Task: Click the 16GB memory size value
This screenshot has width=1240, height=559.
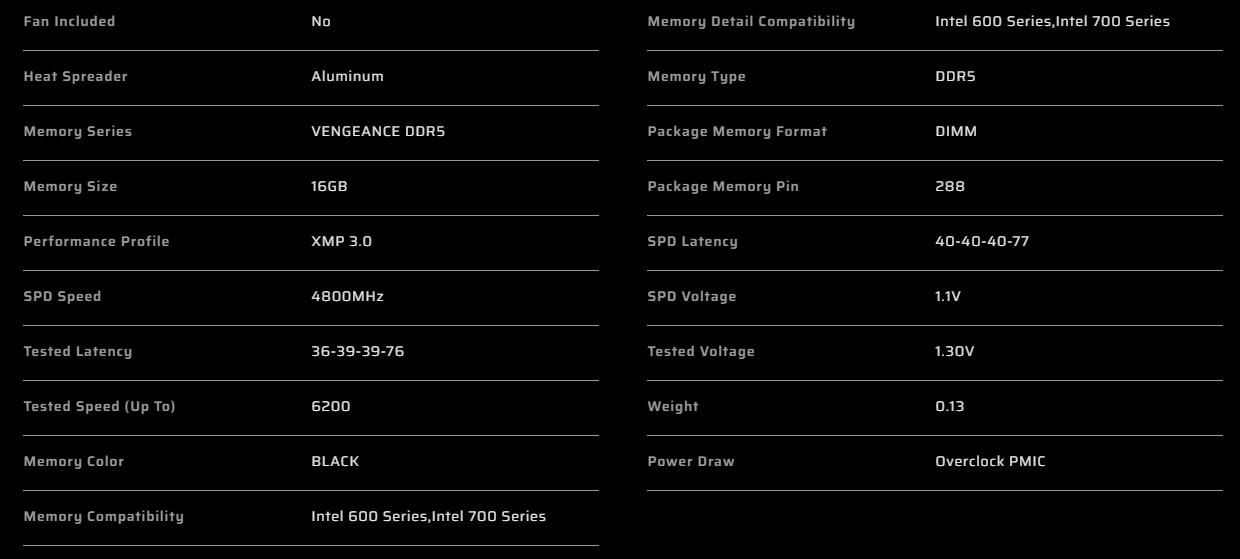Action: (x=329, y=186)
